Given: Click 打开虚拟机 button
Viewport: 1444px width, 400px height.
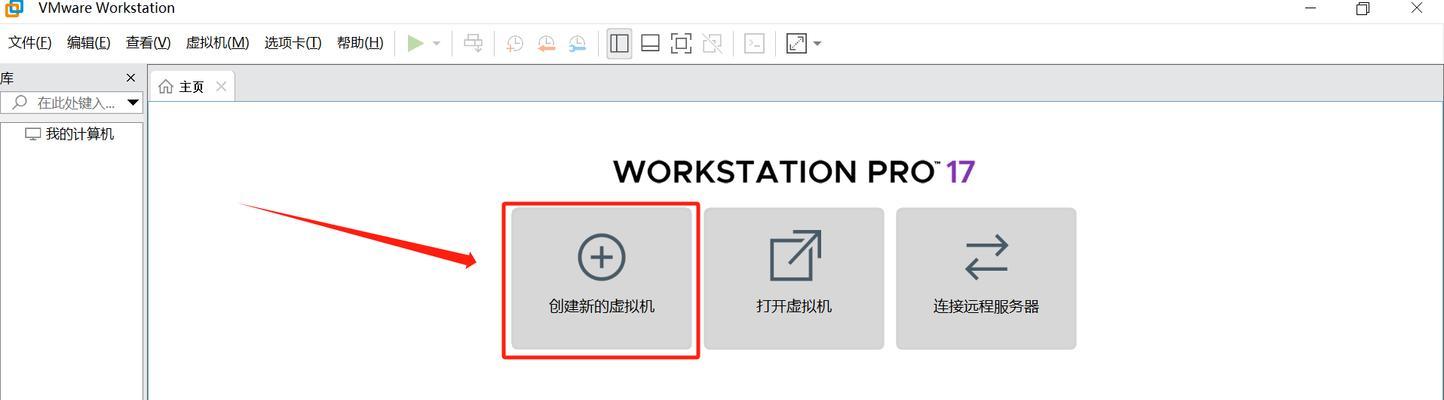Looking at the screenshot, I should point(794,278).
